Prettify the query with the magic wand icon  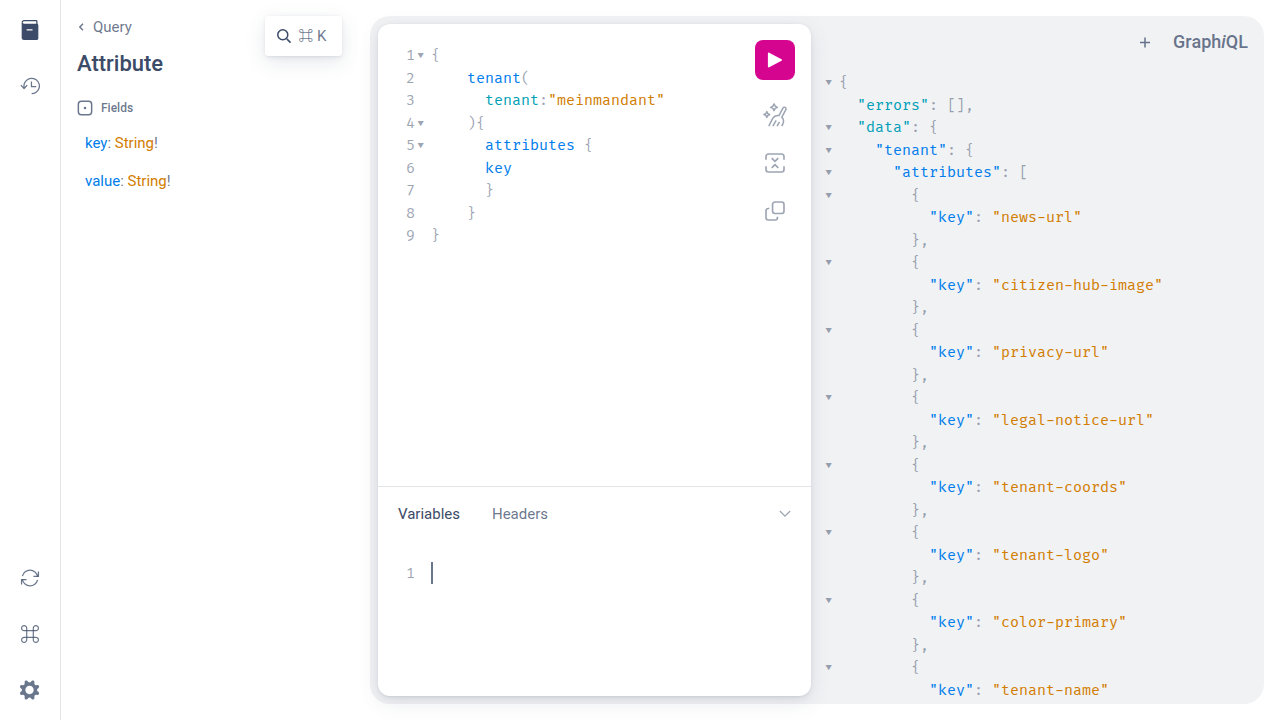[774, 116]
